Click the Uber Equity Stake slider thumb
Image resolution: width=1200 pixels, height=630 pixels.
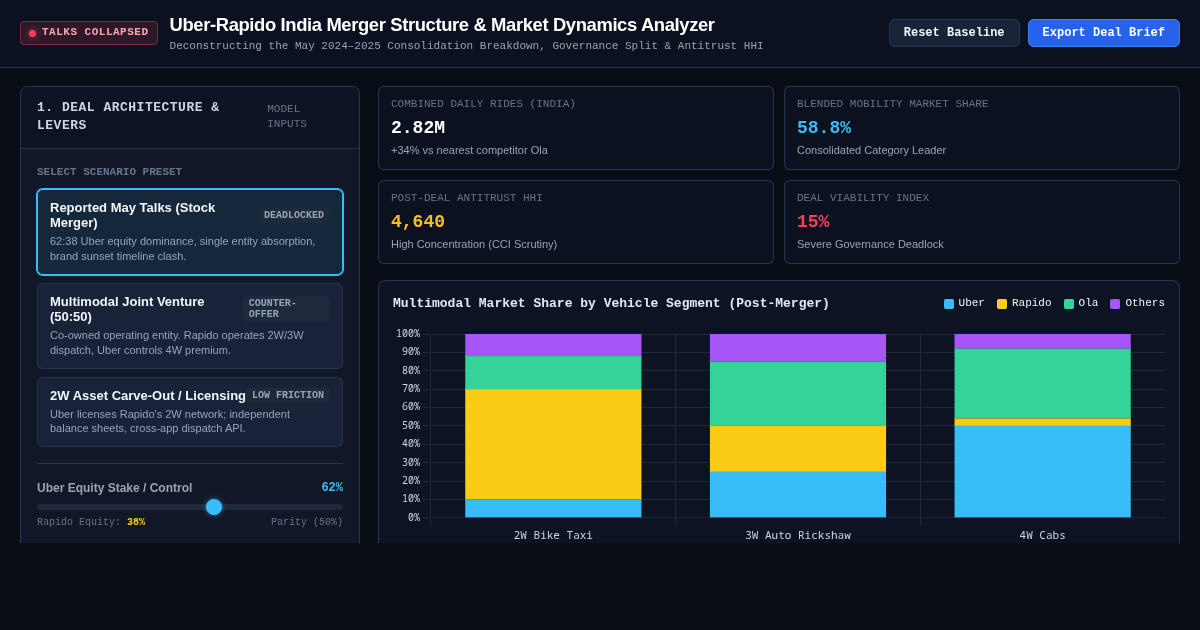214,507
